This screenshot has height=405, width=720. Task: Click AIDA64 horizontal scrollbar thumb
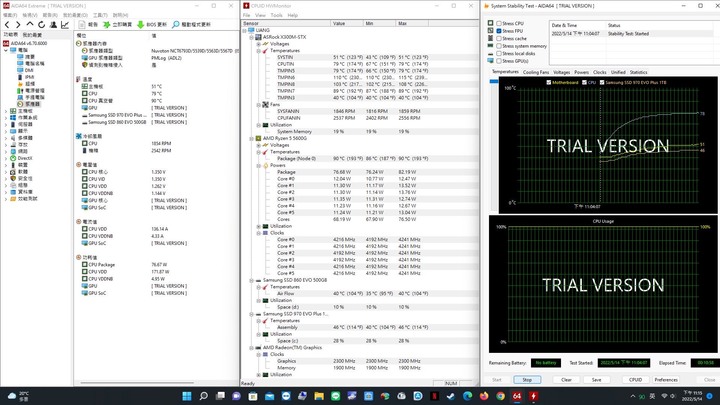pos(137,382)
